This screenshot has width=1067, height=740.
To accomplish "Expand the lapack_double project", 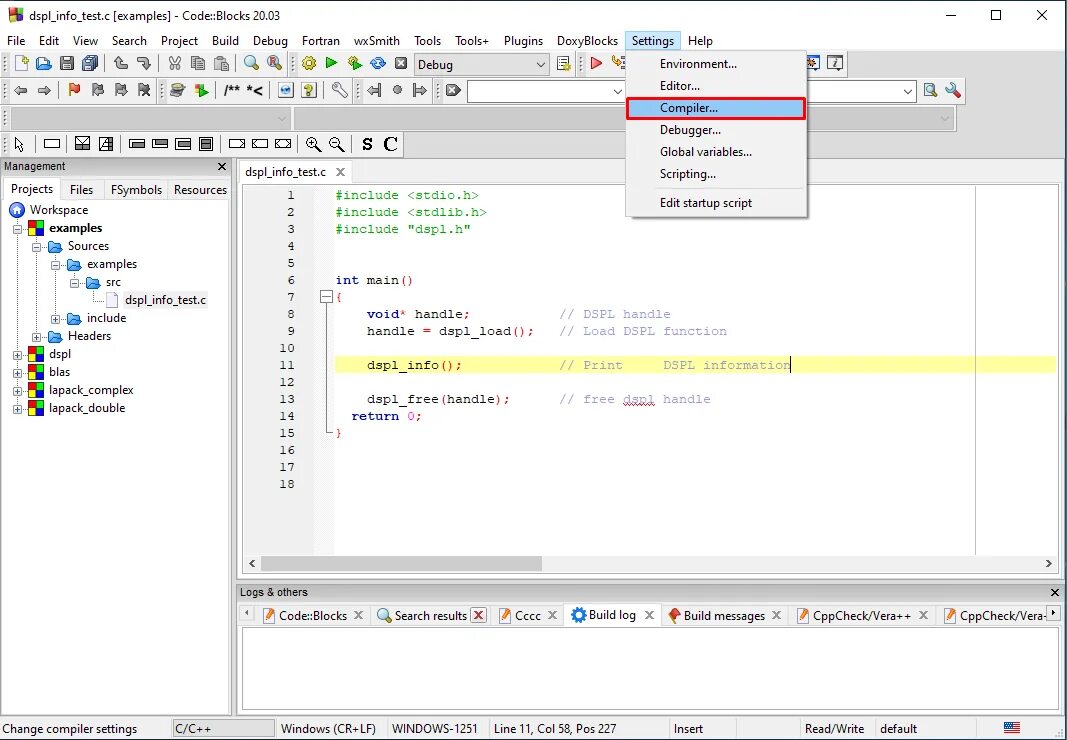I will click(x=18, y=409).
